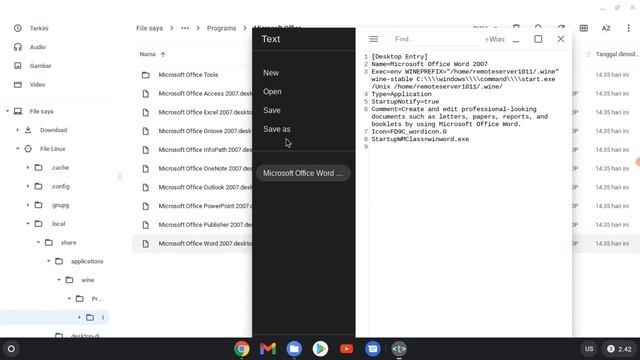Select Microsoft Office Access 2007 file row
The width and height of the screenshot is (640, 360).
(x=193, y=93)
